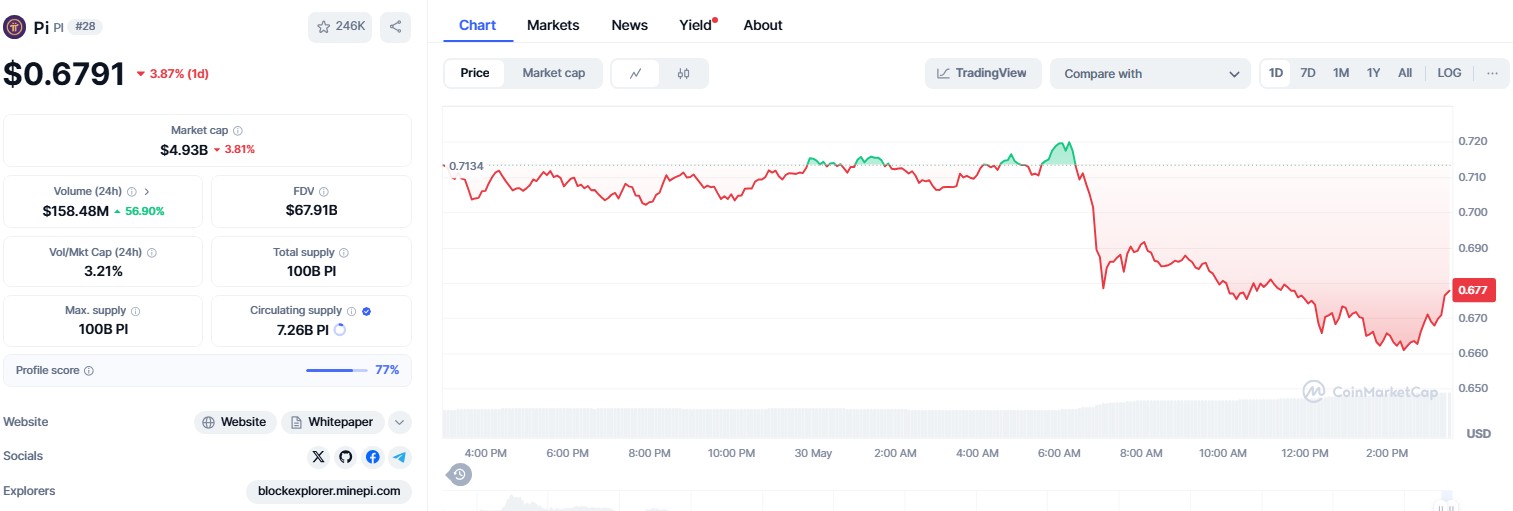Switch to the Markets tab

pyautogui.click(x=553, y=25)
